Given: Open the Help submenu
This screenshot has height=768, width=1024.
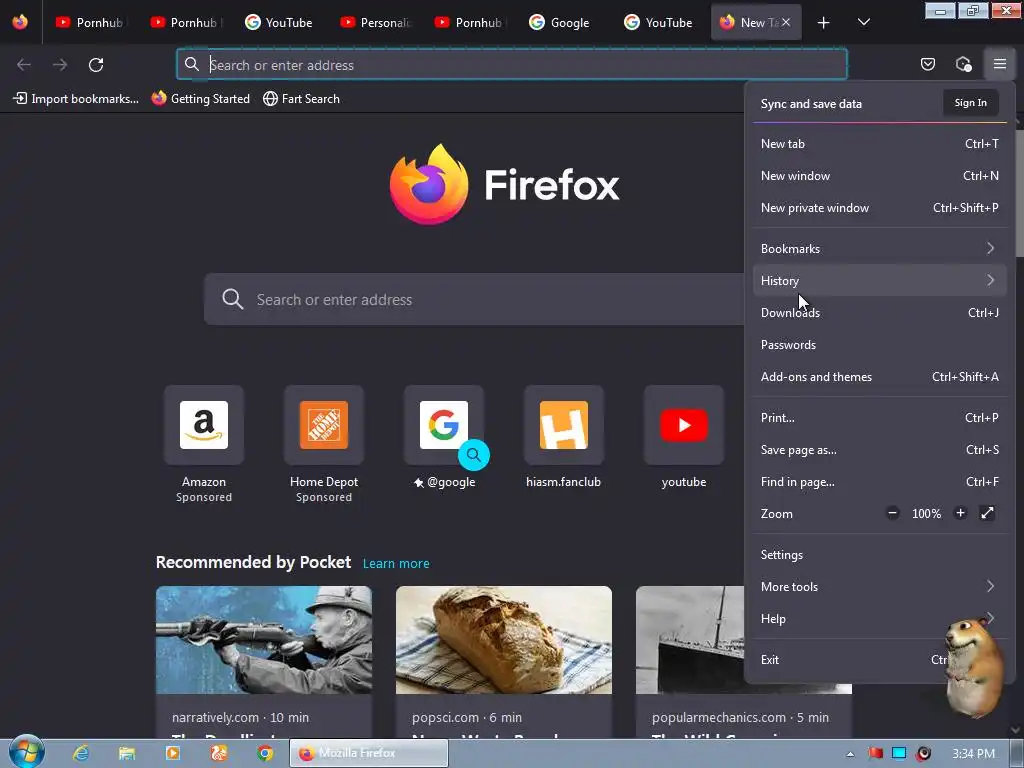Looking at the screenshot, I should (x=879, y=619).
